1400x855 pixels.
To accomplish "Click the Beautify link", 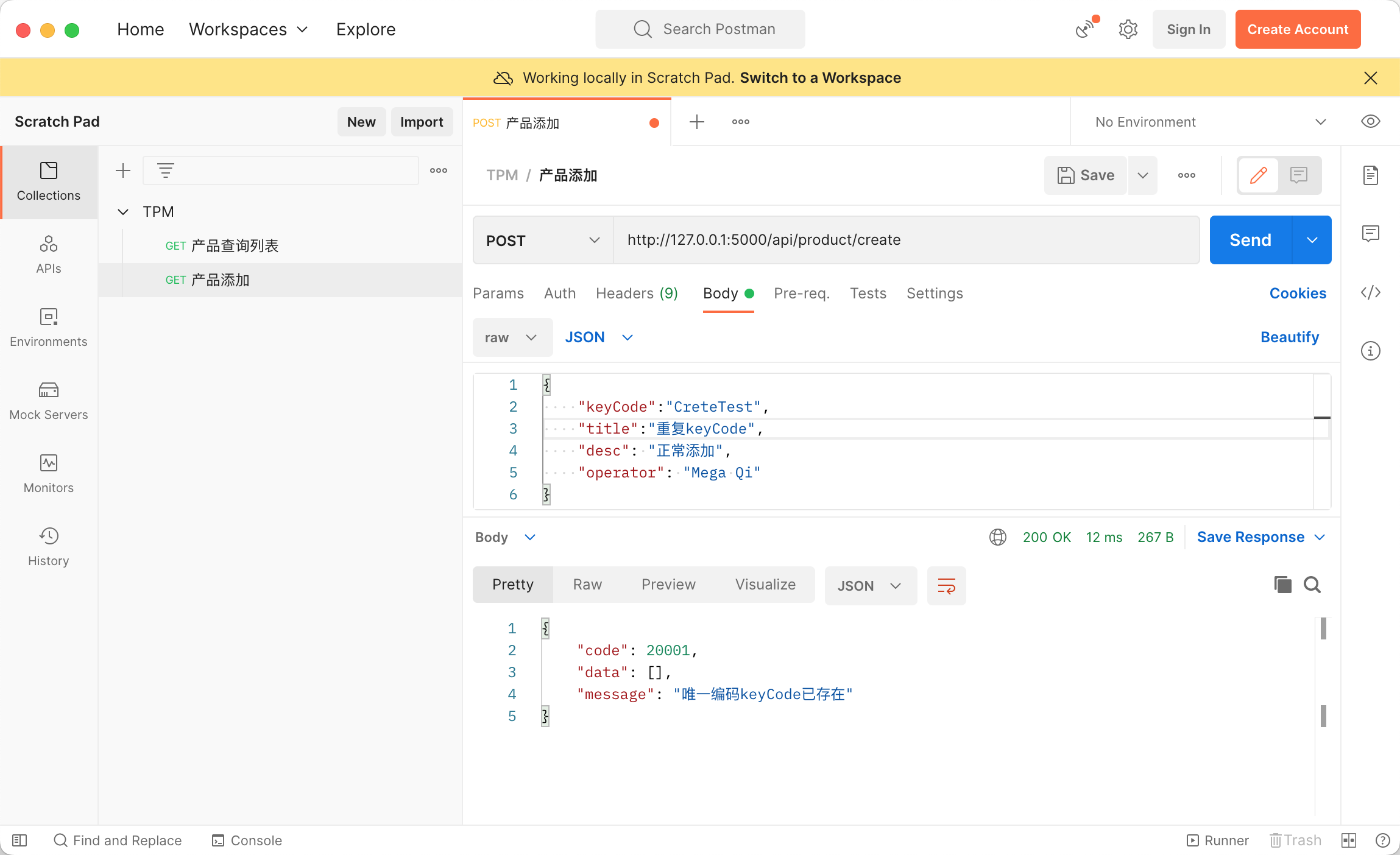I will 1289,337.
